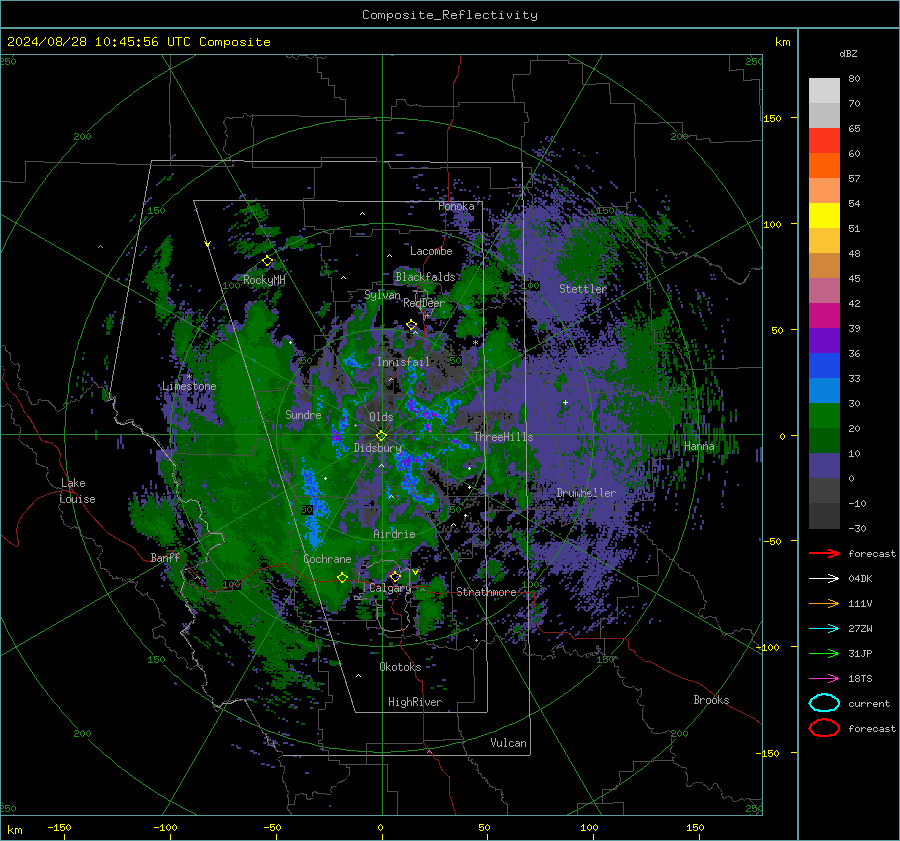900x841 pixels.
Task: Select the 30–20 dBZ green color swatch
Action: pyautogui.click(x=824, y=416)
